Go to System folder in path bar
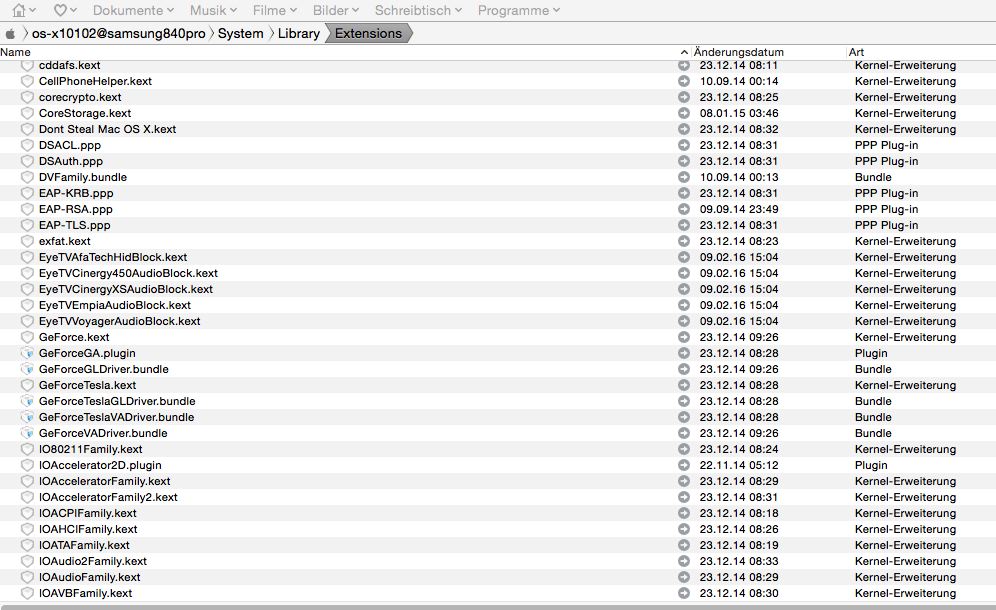Image resolution: width=996 pixels, height=610 pixels. coord(240,34)
